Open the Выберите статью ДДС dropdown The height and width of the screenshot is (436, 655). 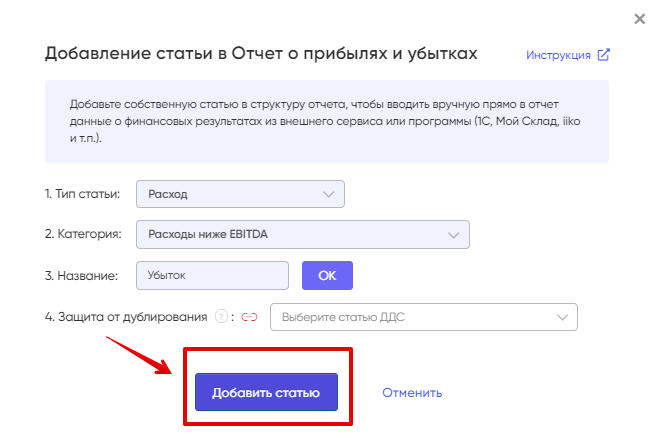(424, 317)
